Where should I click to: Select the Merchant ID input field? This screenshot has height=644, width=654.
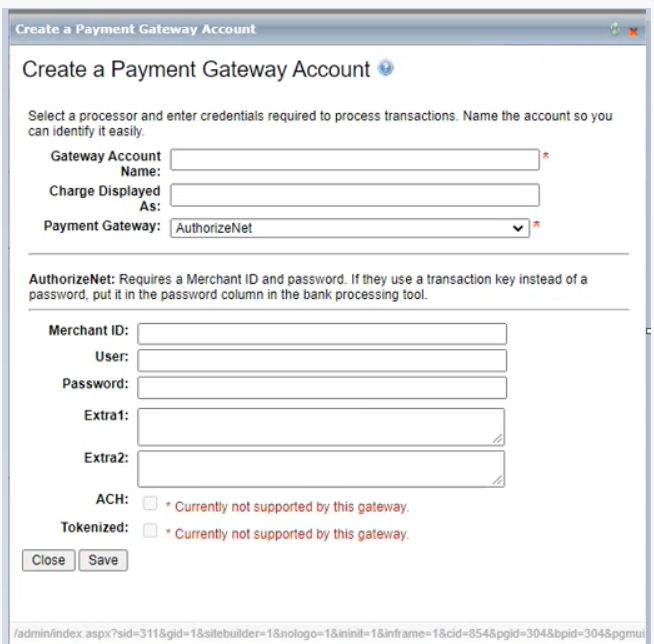322,334
